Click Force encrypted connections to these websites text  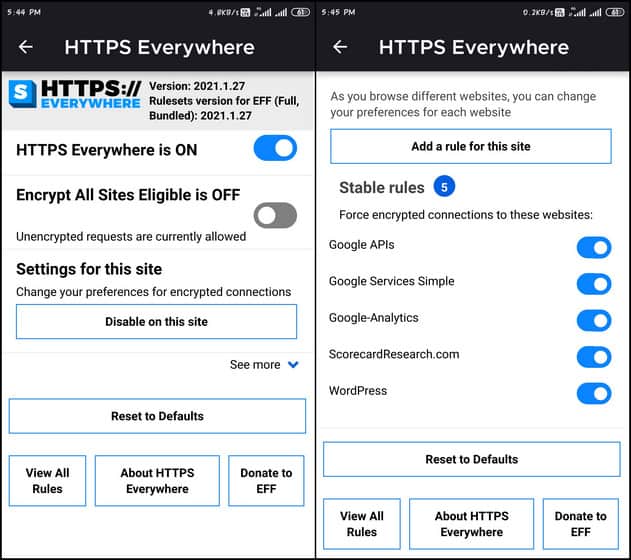click(x=466, y=215)
